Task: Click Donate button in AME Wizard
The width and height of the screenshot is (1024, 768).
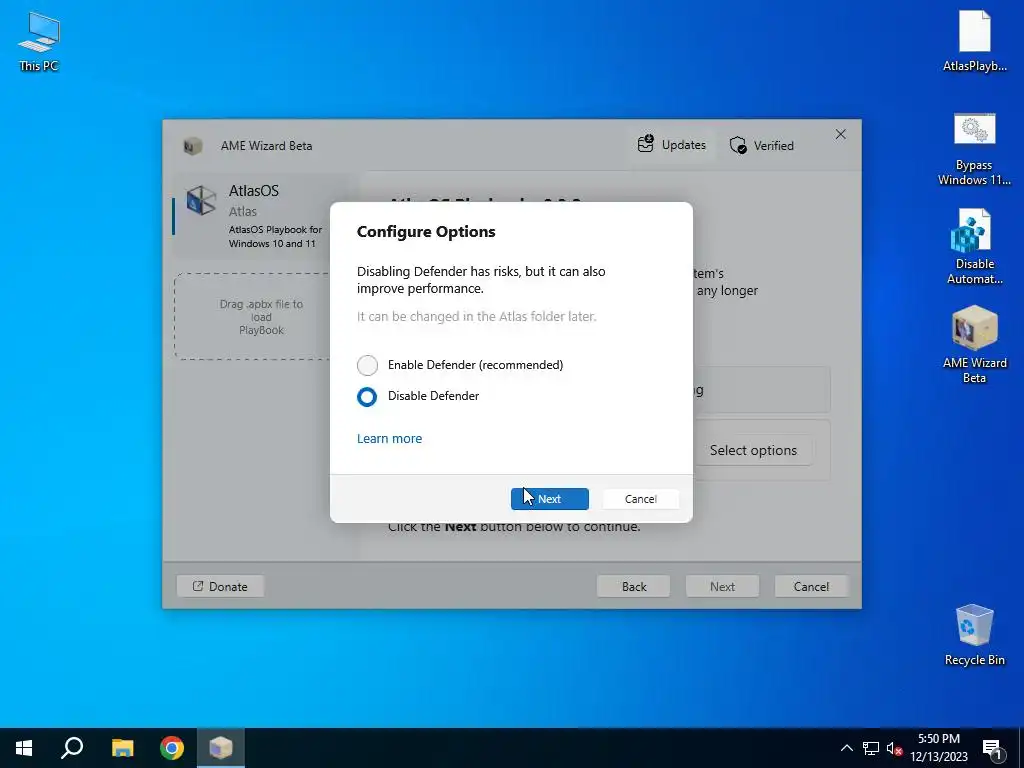Action: point(220,586)
